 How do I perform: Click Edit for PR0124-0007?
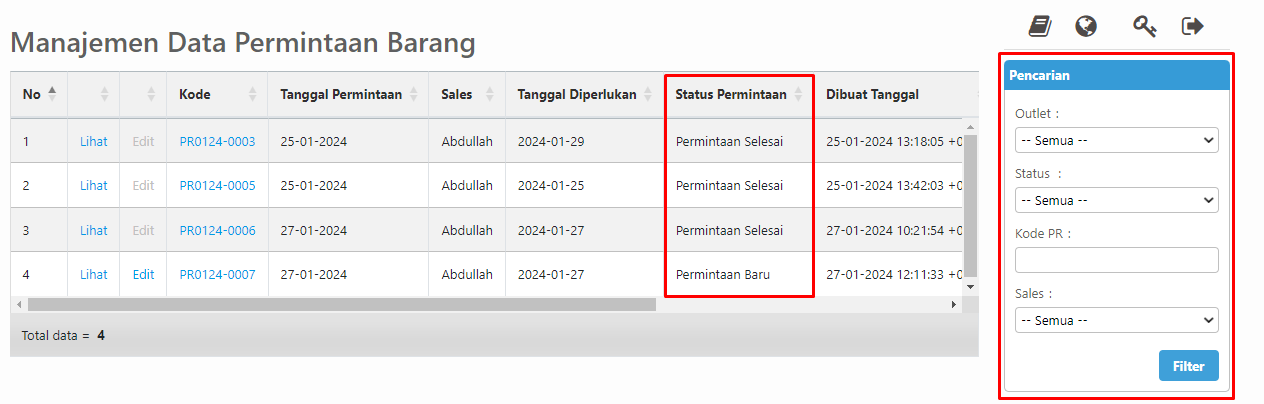[x=143, y=274]
